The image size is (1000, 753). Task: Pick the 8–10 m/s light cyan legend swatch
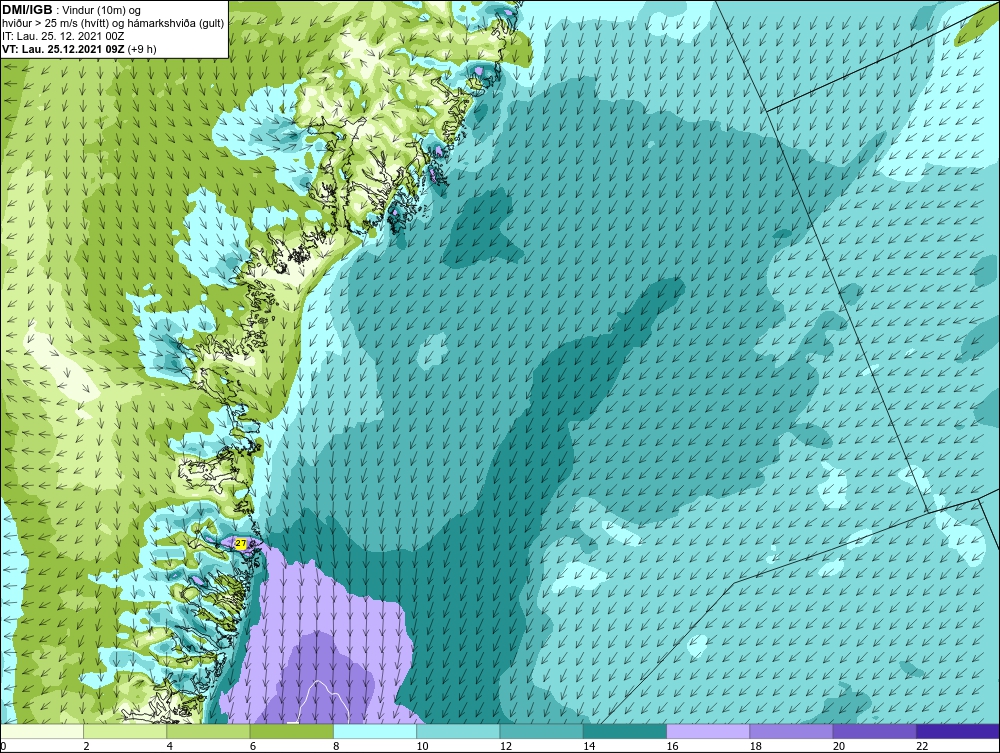(x=375, y=731)
